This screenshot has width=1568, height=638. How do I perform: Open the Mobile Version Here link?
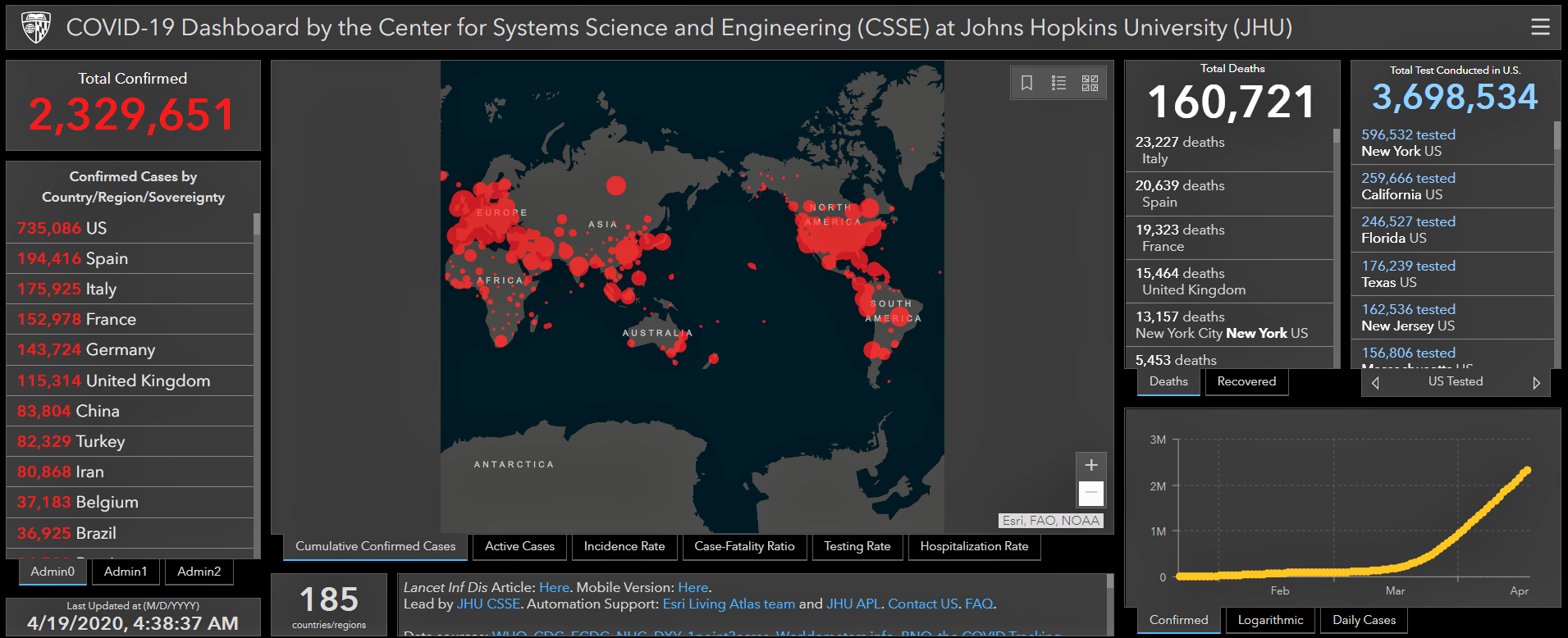[693, 587]
